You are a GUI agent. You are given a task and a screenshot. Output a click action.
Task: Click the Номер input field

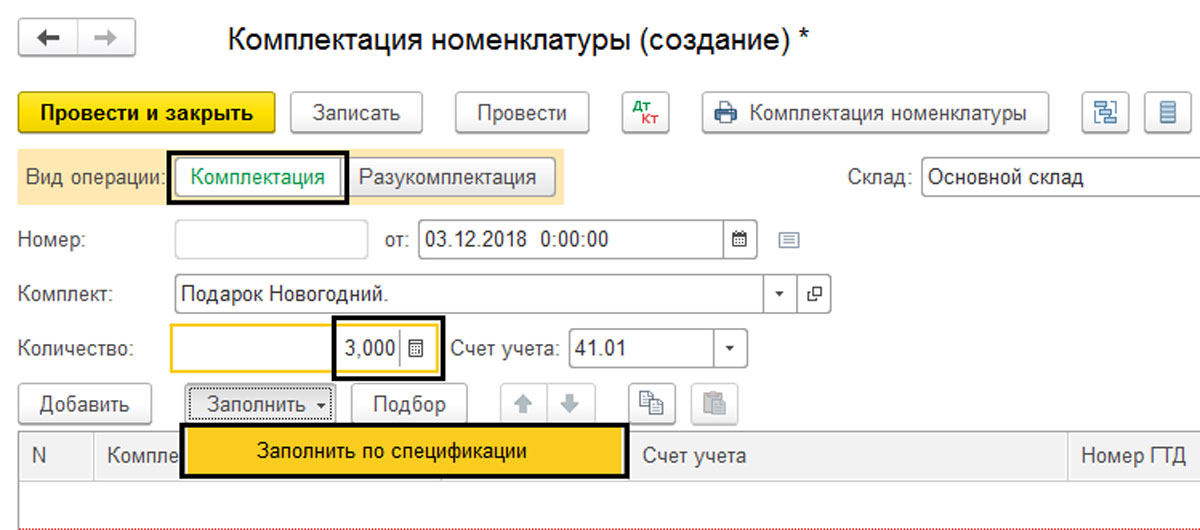click(271, 240)
